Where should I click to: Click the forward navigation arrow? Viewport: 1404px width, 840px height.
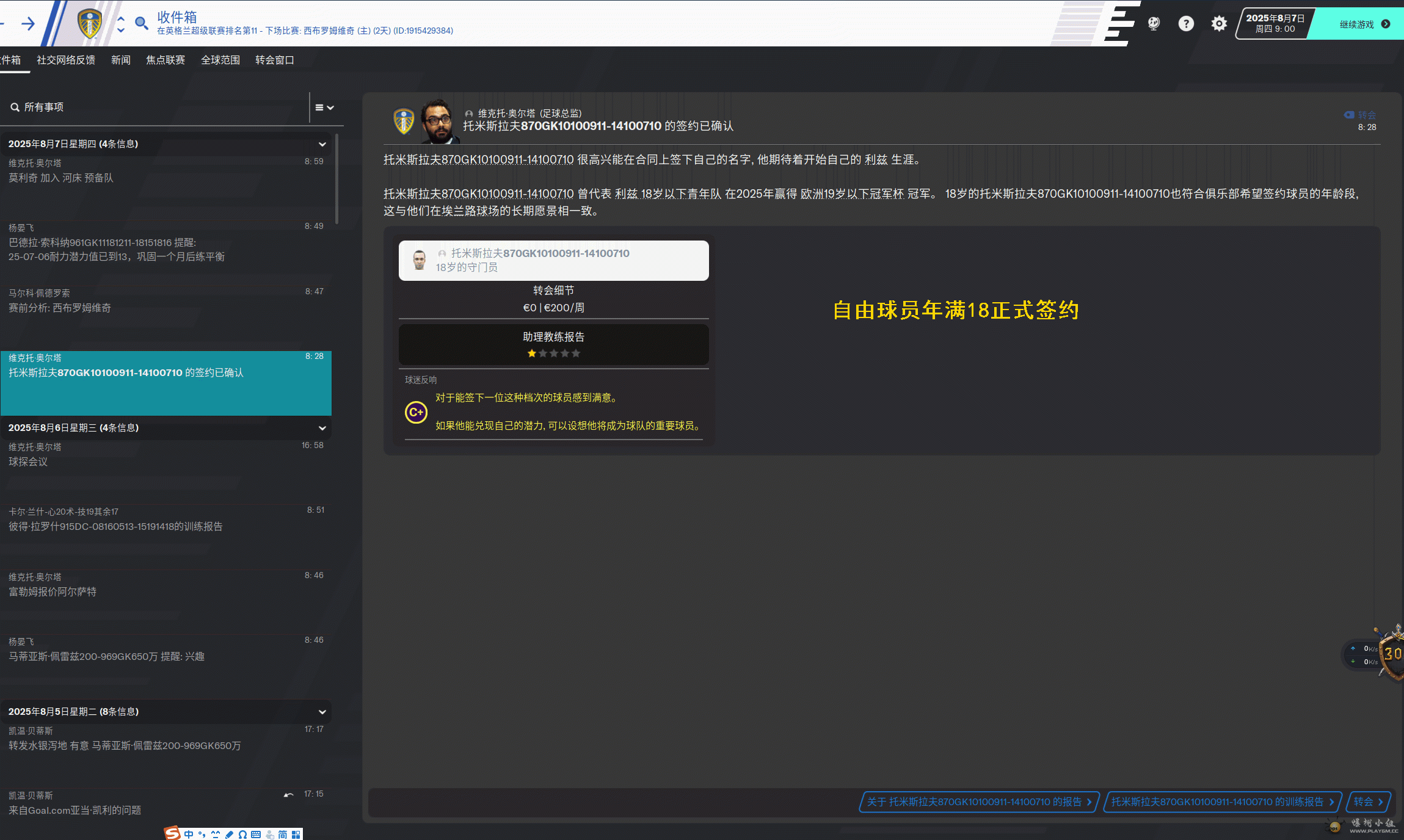(x=28, y=24)
